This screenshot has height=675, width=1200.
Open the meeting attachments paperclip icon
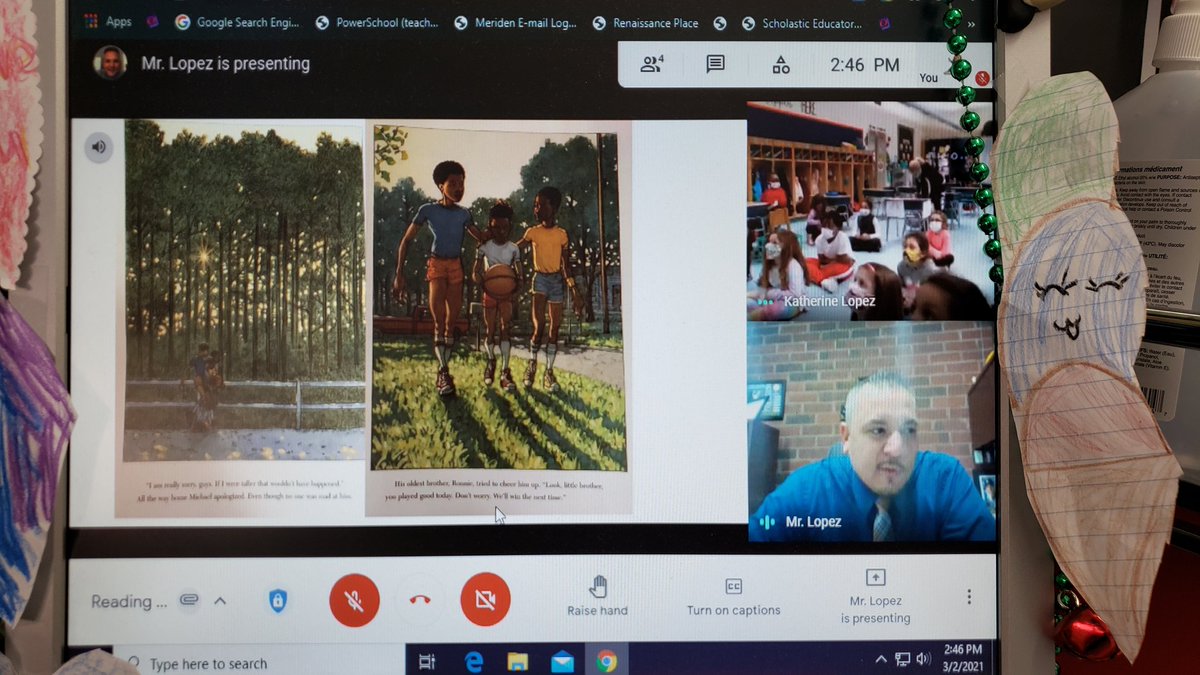pyautogui.click(x=187, y=600)
